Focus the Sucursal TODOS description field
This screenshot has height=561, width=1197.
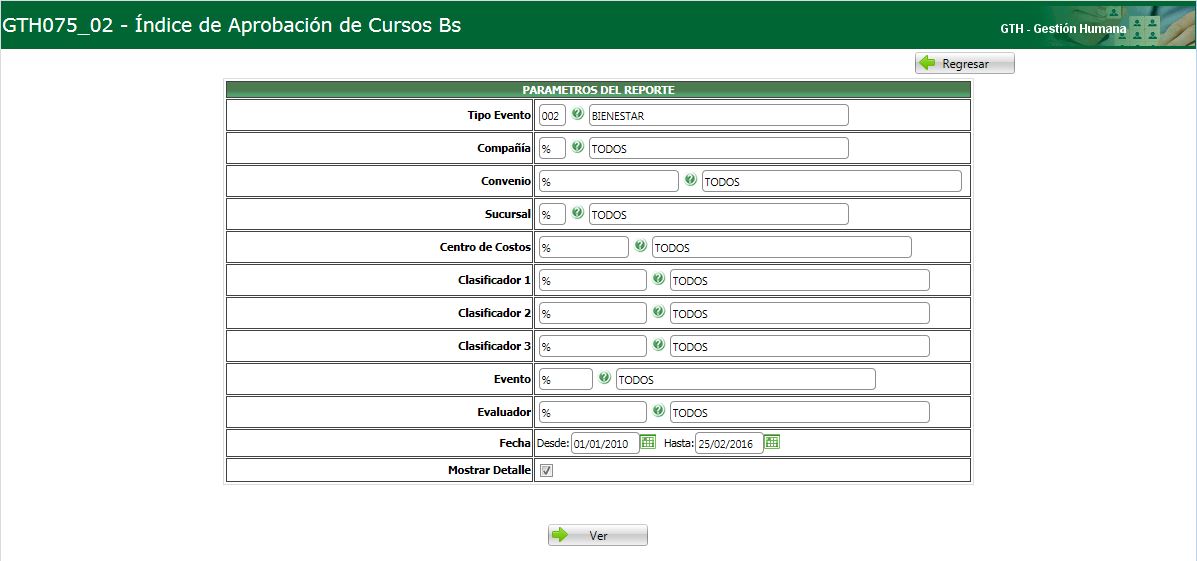coord(718,214)
